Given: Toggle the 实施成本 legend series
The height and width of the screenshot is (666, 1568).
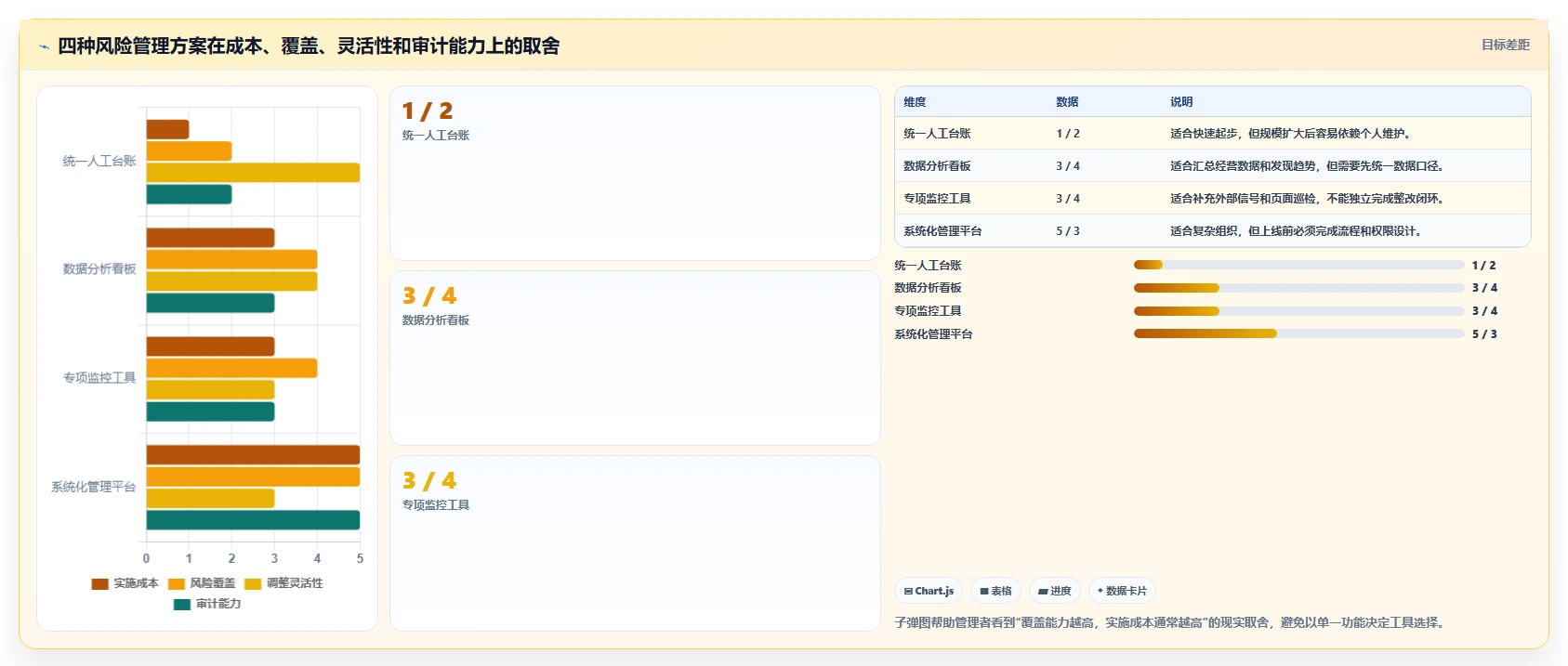Looking at the screenshot, I should [125, 583].
